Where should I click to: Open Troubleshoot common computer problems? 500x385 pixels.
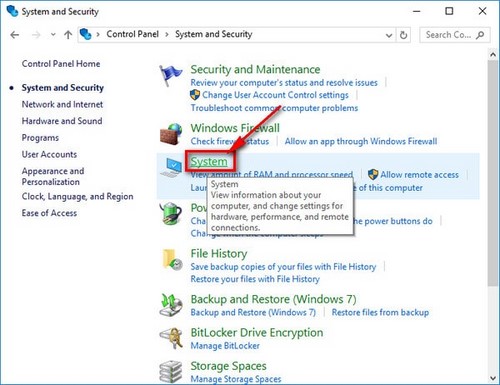pos(274,108)
